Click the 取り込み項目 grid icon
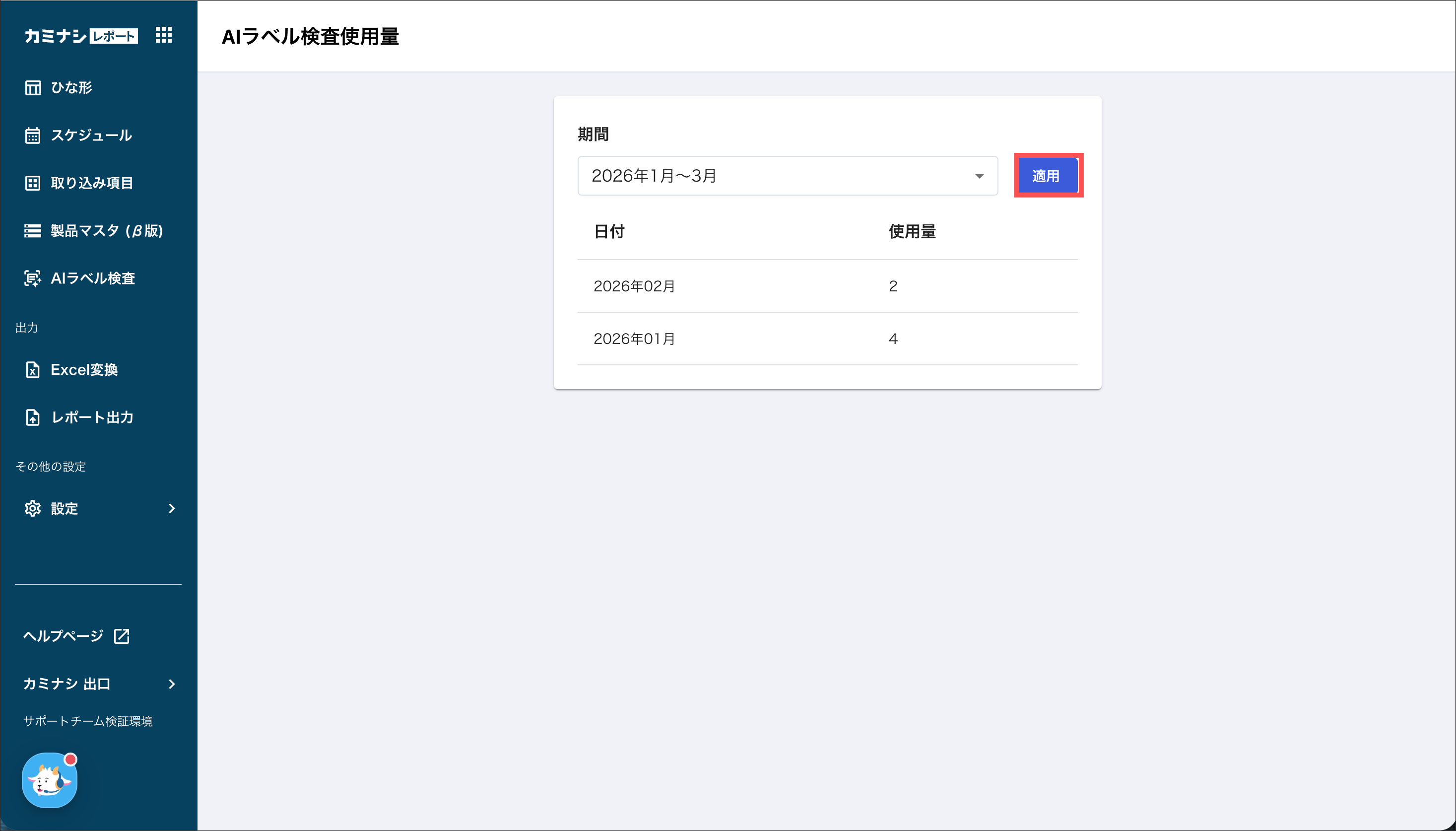Viewport: 1456px width, 831px height. pos(33,183)
